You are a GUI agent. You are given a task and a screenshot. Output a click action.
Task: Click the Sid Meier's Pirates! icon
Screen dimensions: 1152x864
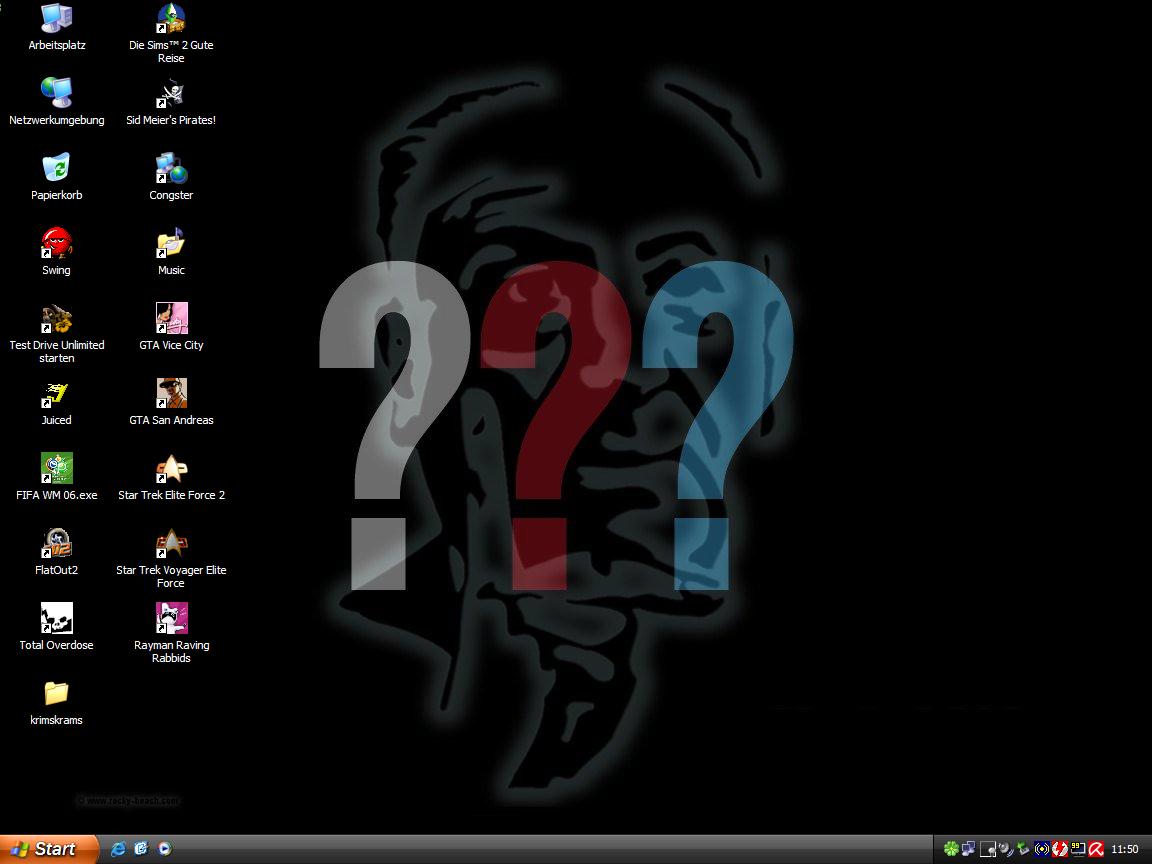coord(171,93)
